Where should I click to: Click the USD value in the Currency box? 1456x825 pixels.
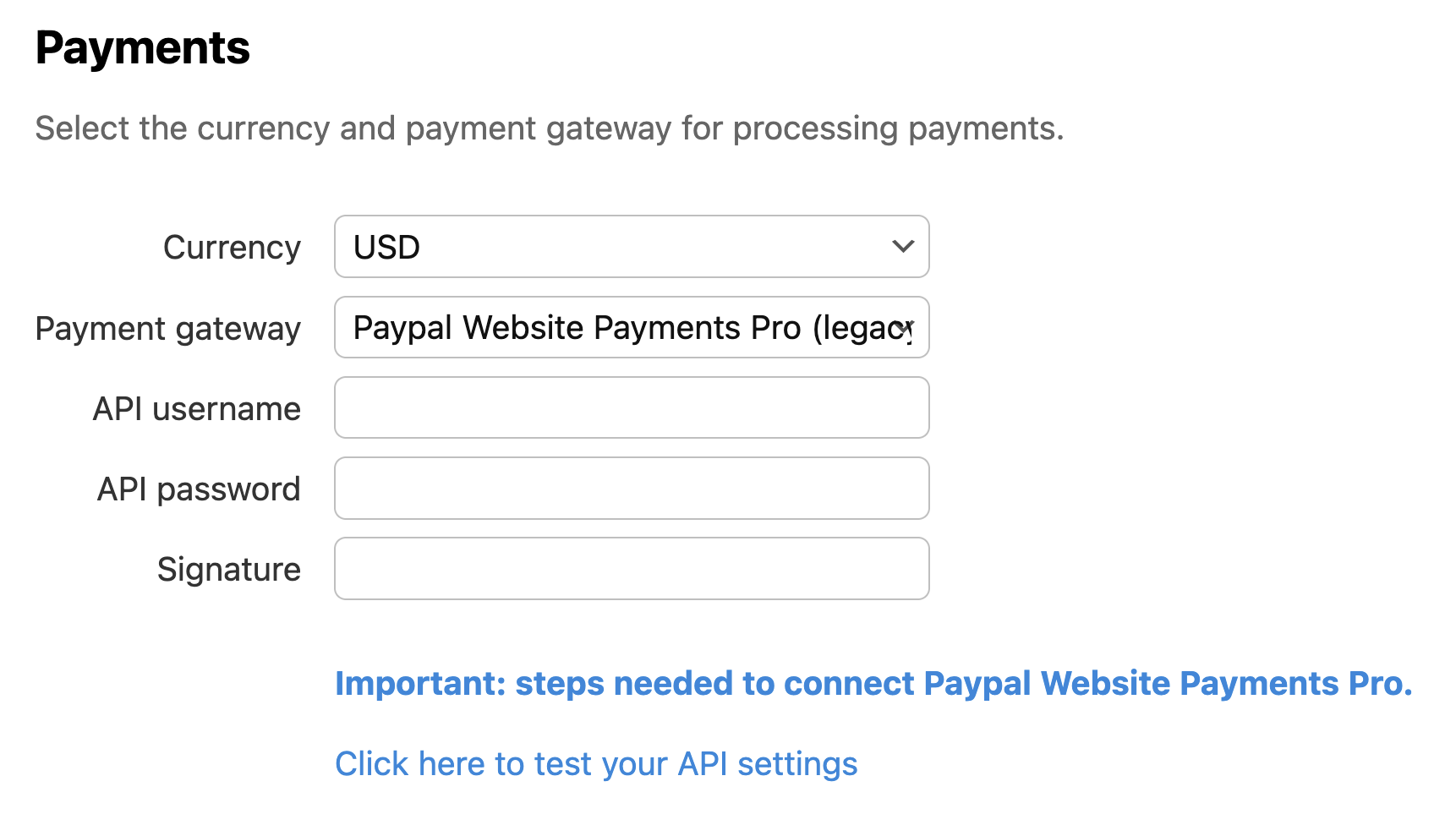coord(386,248)
